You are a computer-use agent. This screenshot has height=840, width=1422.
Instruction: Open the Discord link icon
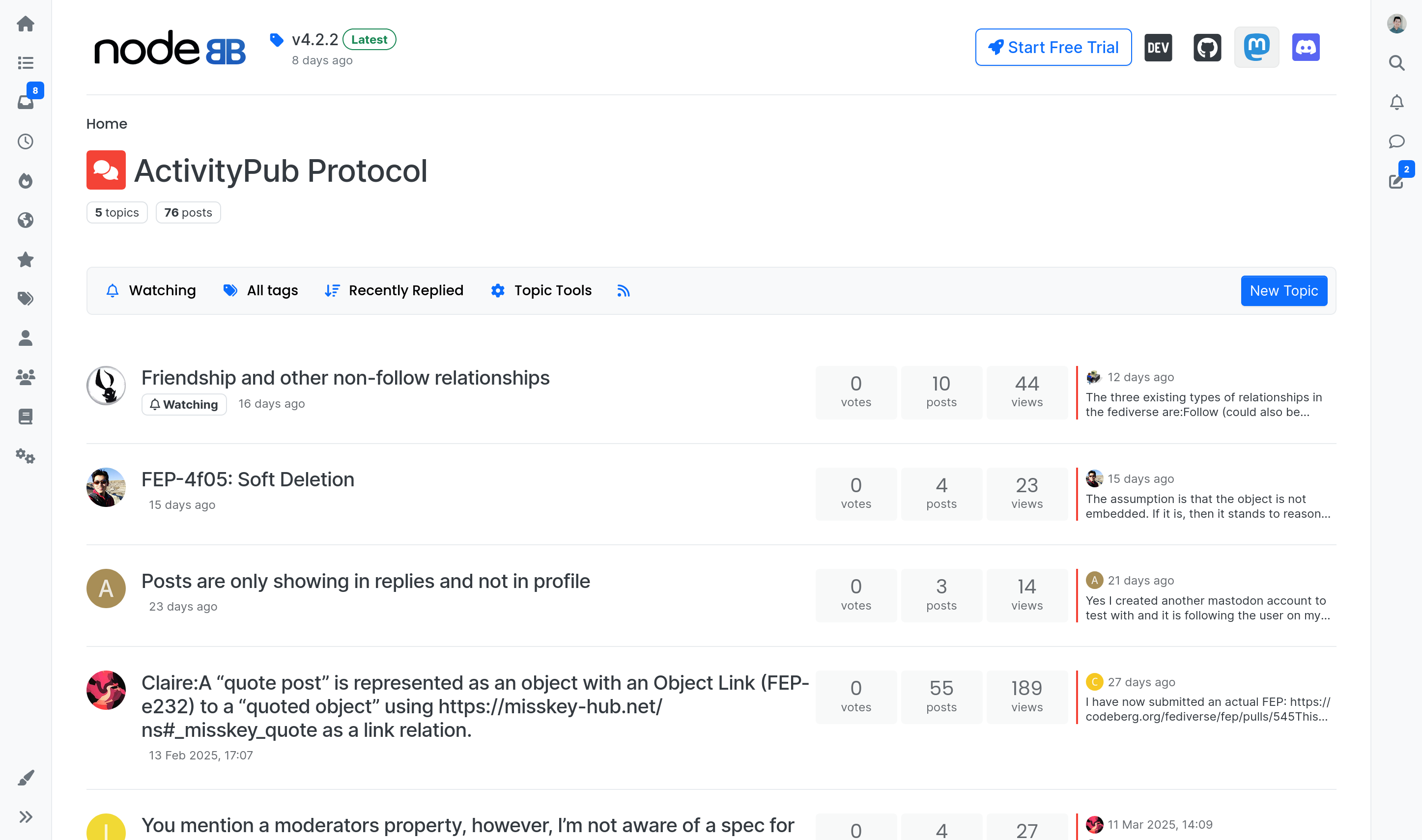(1306, 47)
